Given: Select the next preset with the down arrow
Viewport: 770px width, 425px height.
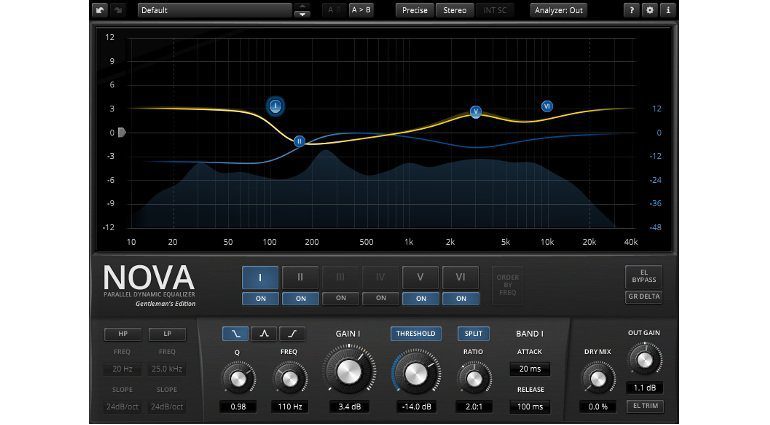Looking at the screenshot, I should click(x=302, y=14).
